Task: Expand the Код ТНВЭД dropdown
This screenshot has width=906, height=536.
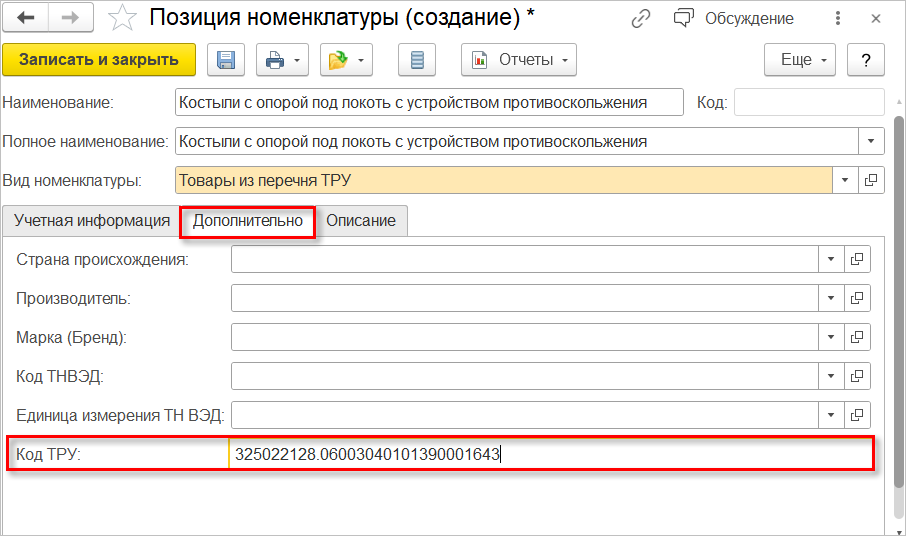Action: click(x=831, y=376)
